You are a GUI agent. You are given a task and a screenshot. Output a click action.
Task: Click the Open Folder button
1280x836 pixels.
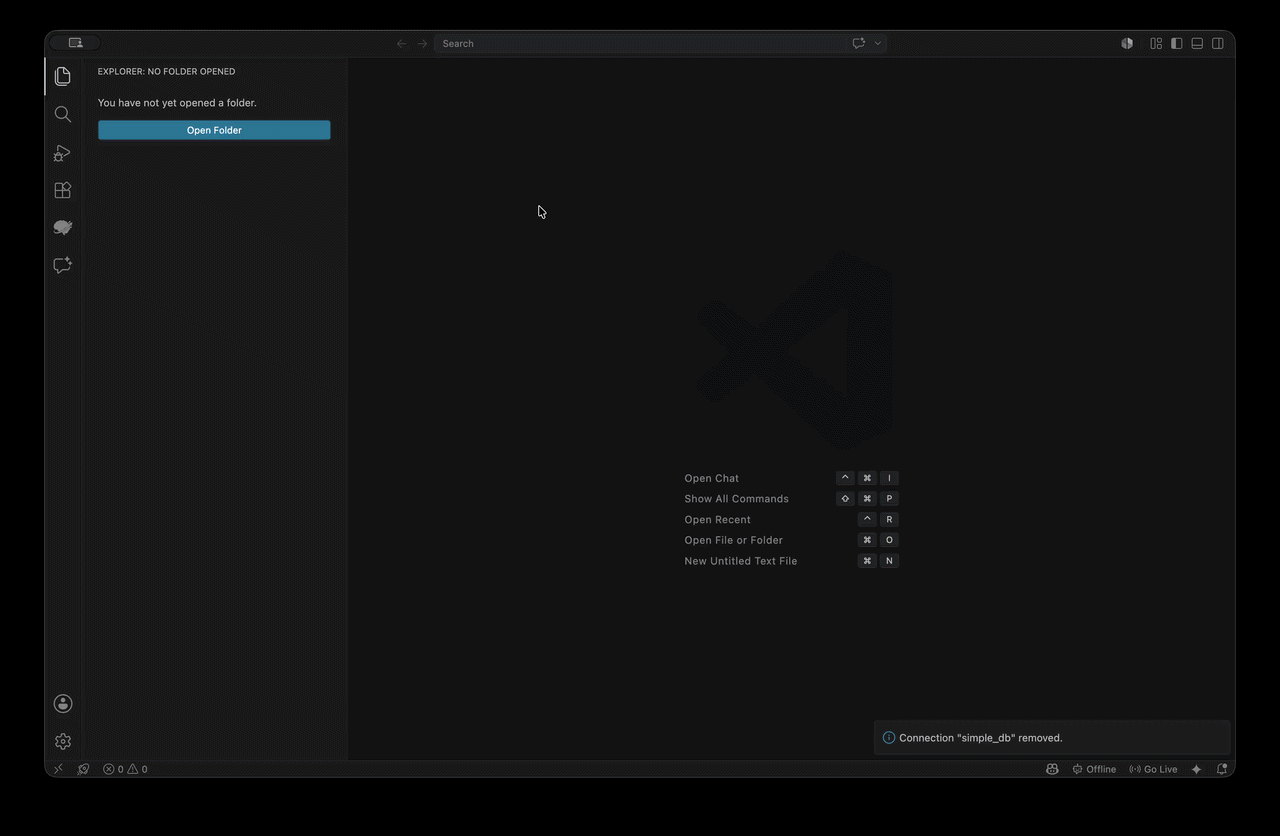(214, 130)
